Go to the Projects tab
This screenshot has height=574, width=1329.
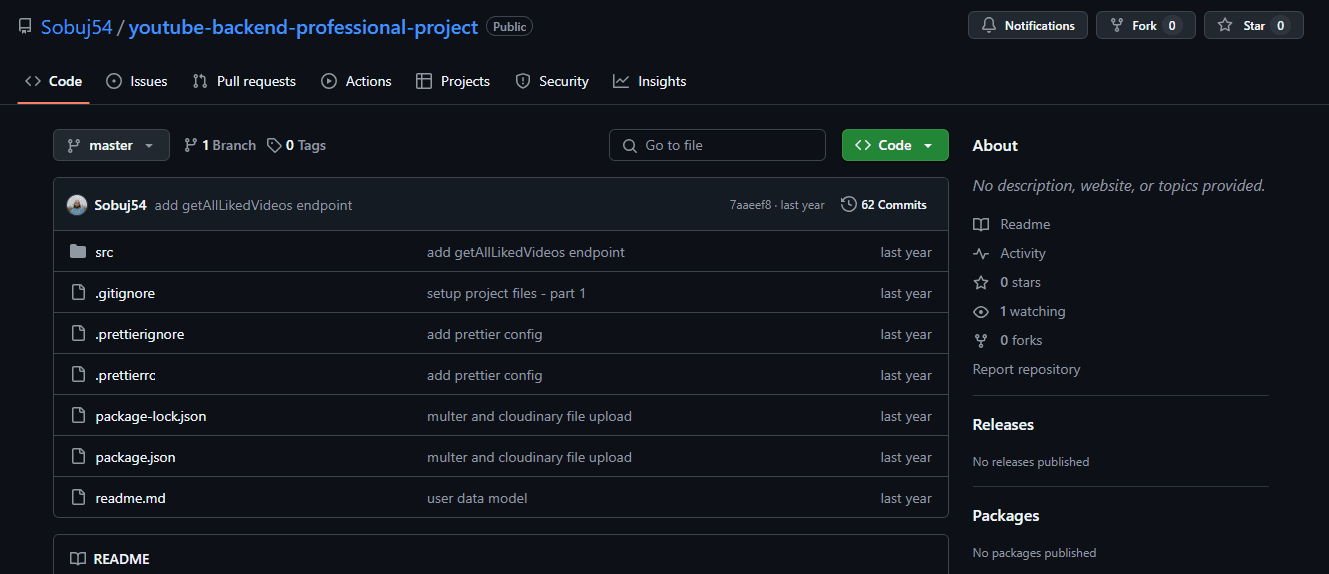click(x=453, y=81)
